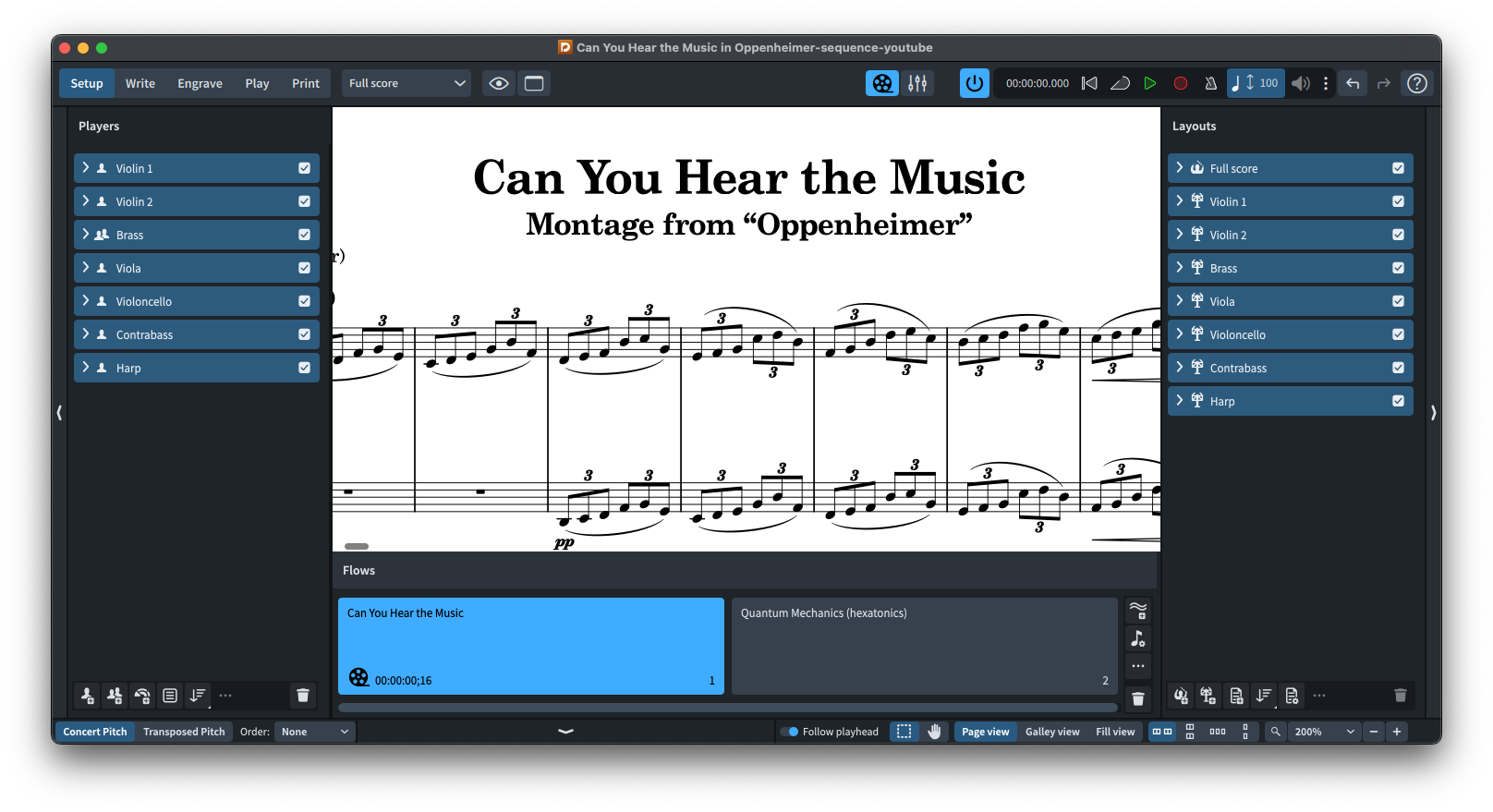Image resolution: width=1493 pixels, height=812 pixels.
Task: Expand the Violin 1 player
Action: [86, 168]
